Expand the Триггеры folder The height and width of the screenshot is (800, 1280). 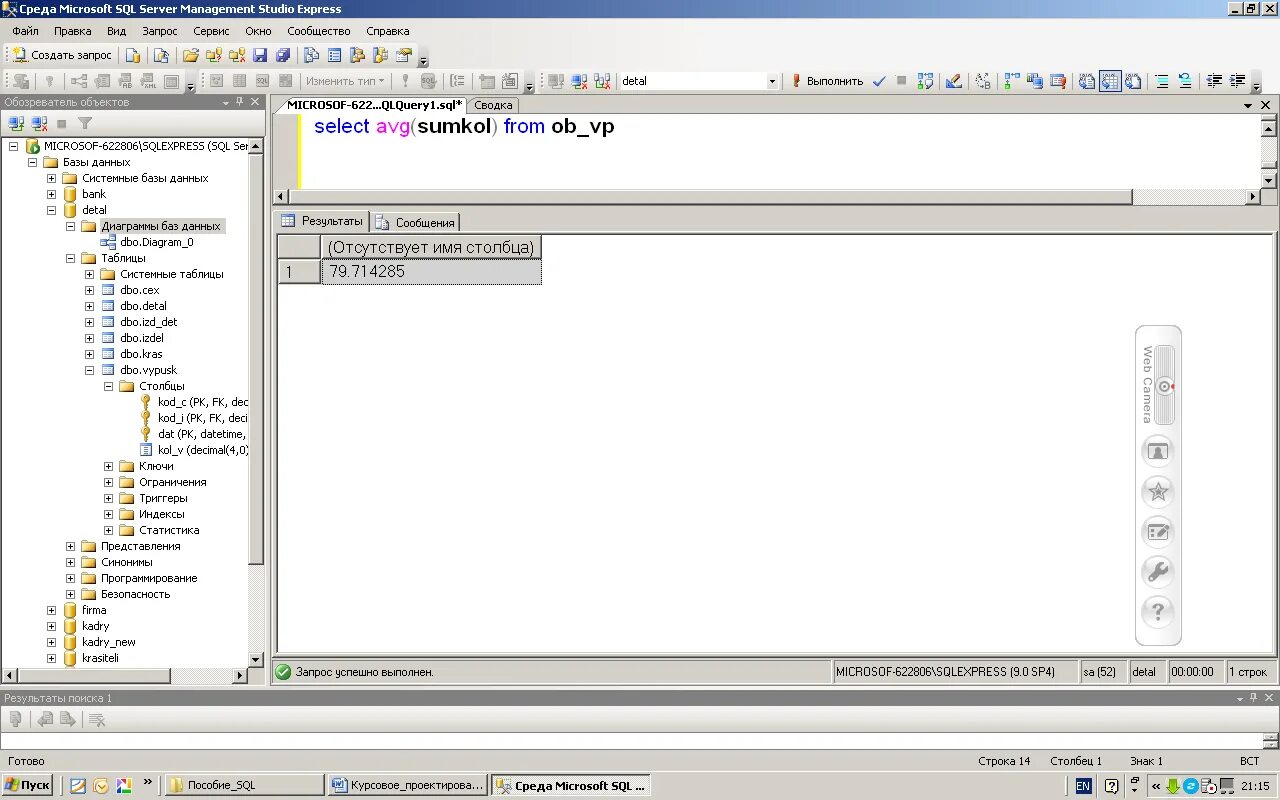[x=108, y=498]
